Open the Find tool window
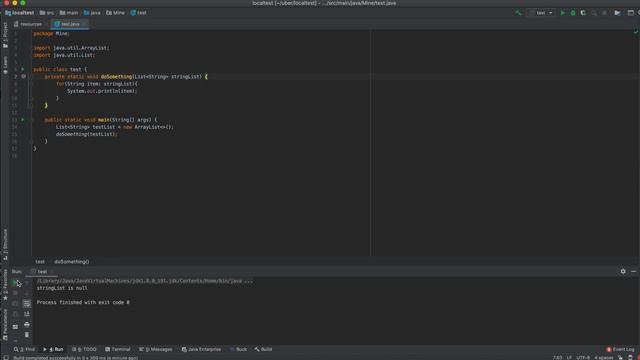Image resolution: width=640 pixels, height=360 pixels. click(x=24, y=349)
